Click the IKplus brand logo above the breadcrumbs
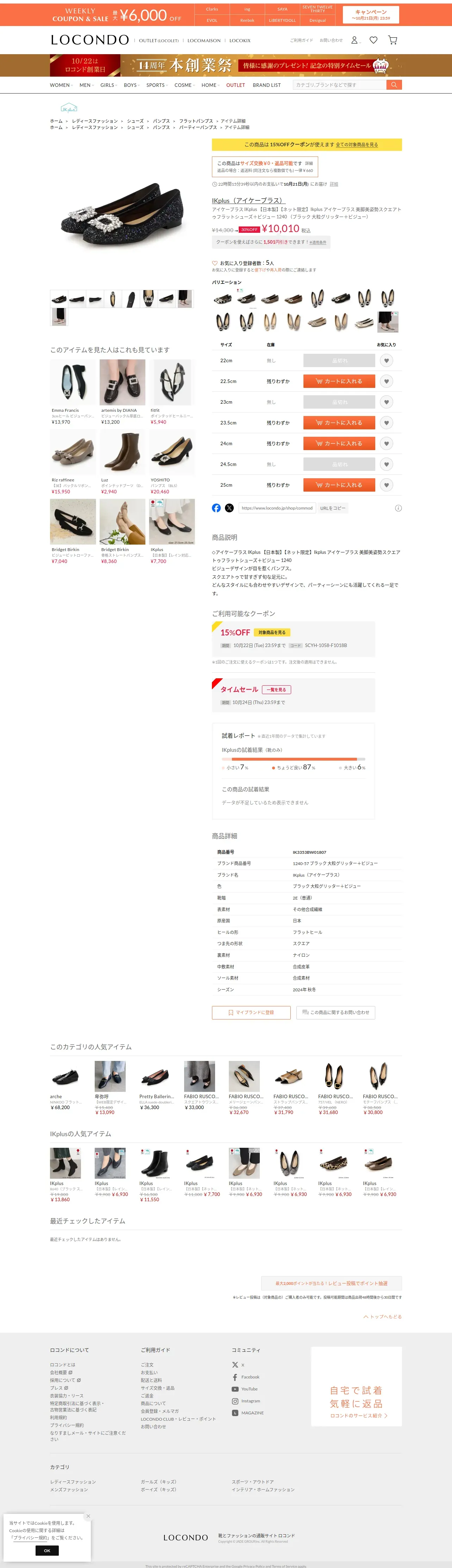The image size is (452, 1568). click(x=69, y=108)
